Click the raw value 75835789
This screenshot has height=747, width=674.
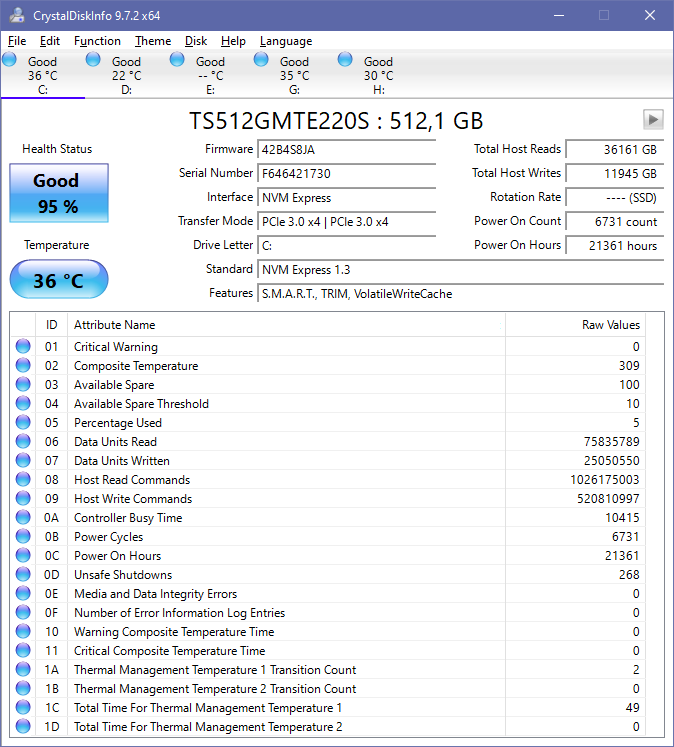point(612,442)
